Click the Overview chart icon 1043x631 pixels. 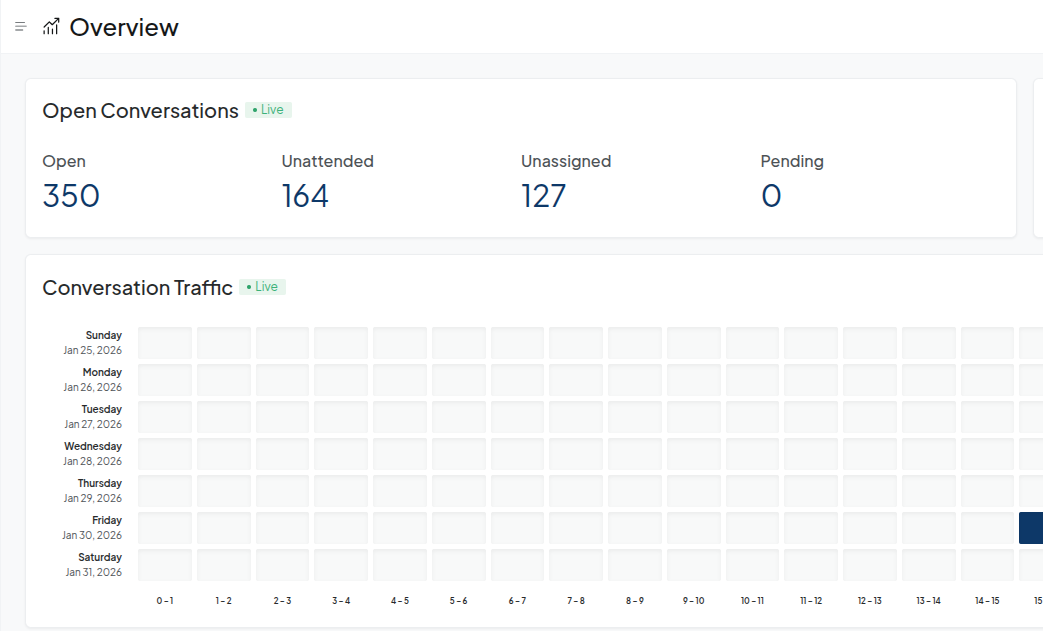click(51, 27)
